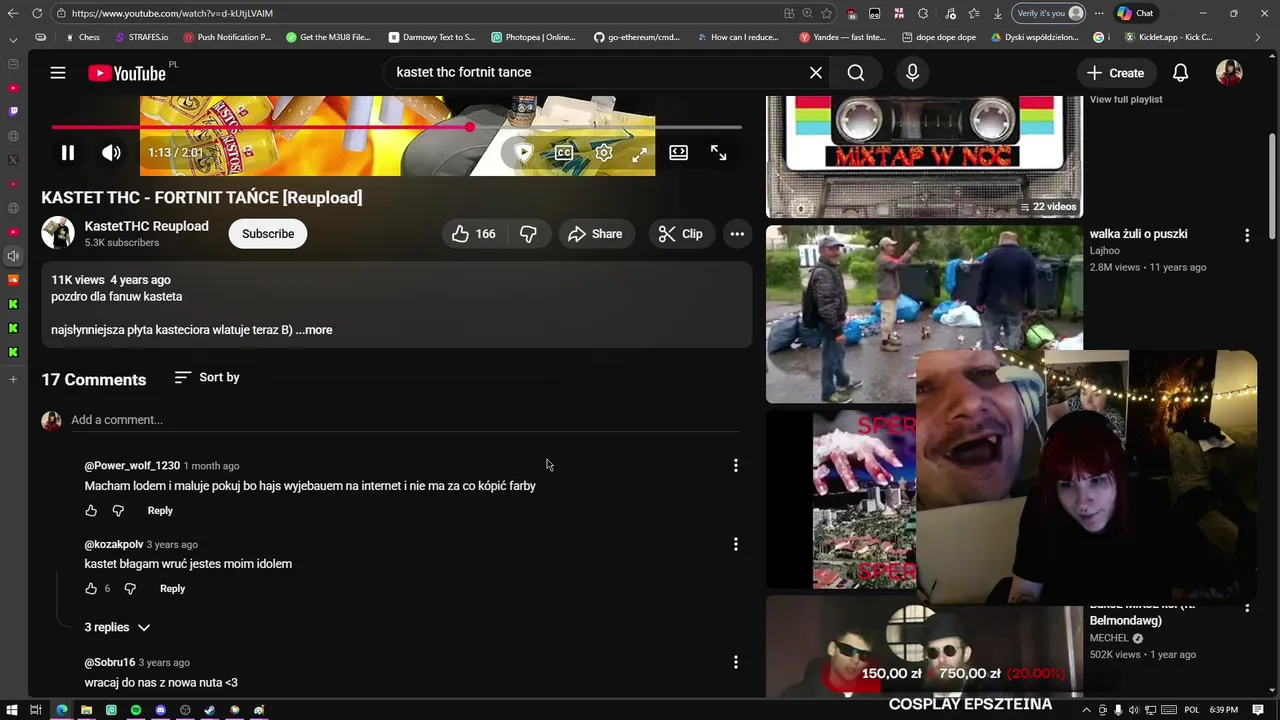Viewport: 1280px width, 720px height.
Task: Open Chess bookmark
Action: tap(82, 37)
